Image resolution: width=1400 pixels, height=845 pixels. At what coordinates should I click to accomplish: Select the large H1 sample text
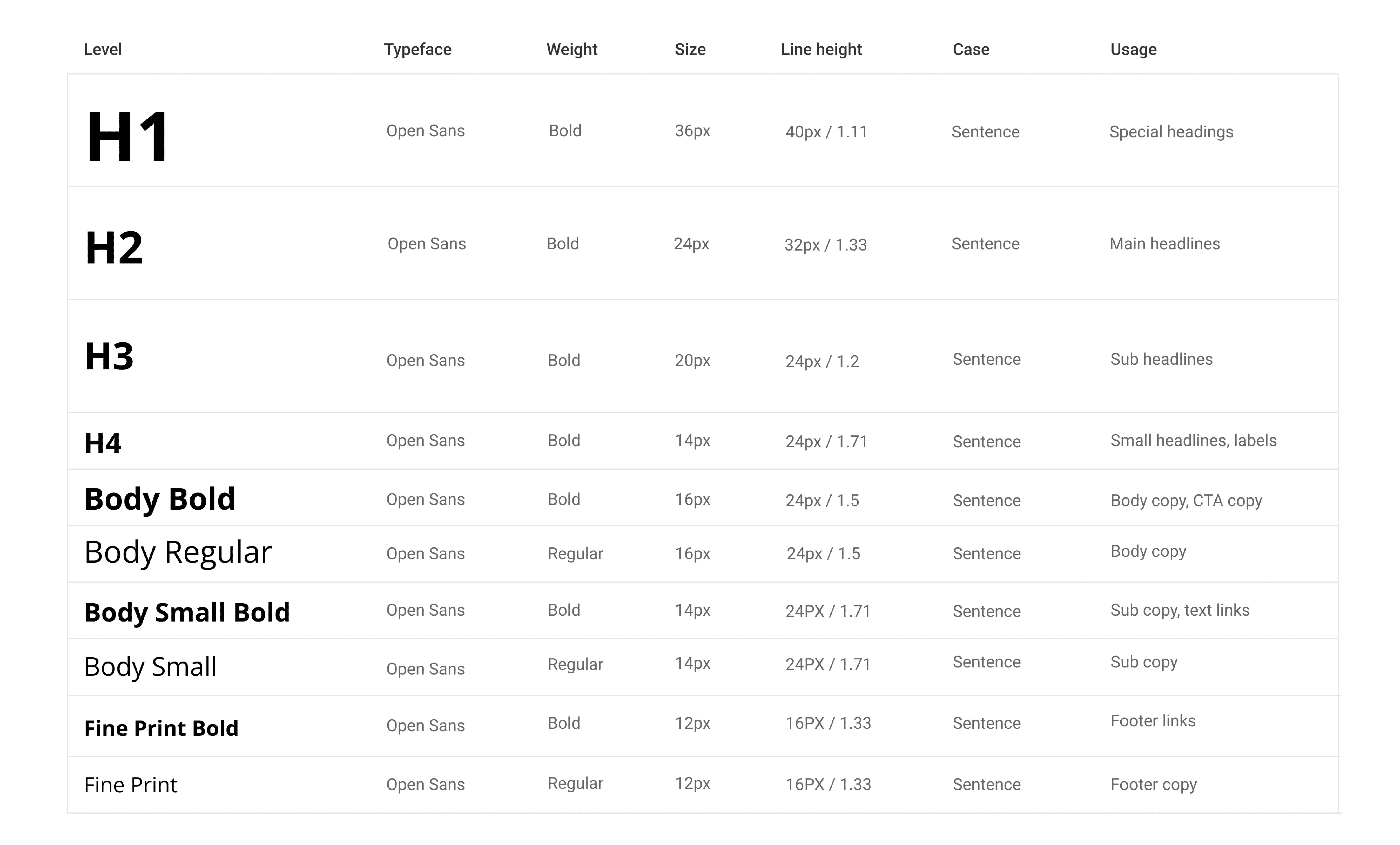[127, 137]
